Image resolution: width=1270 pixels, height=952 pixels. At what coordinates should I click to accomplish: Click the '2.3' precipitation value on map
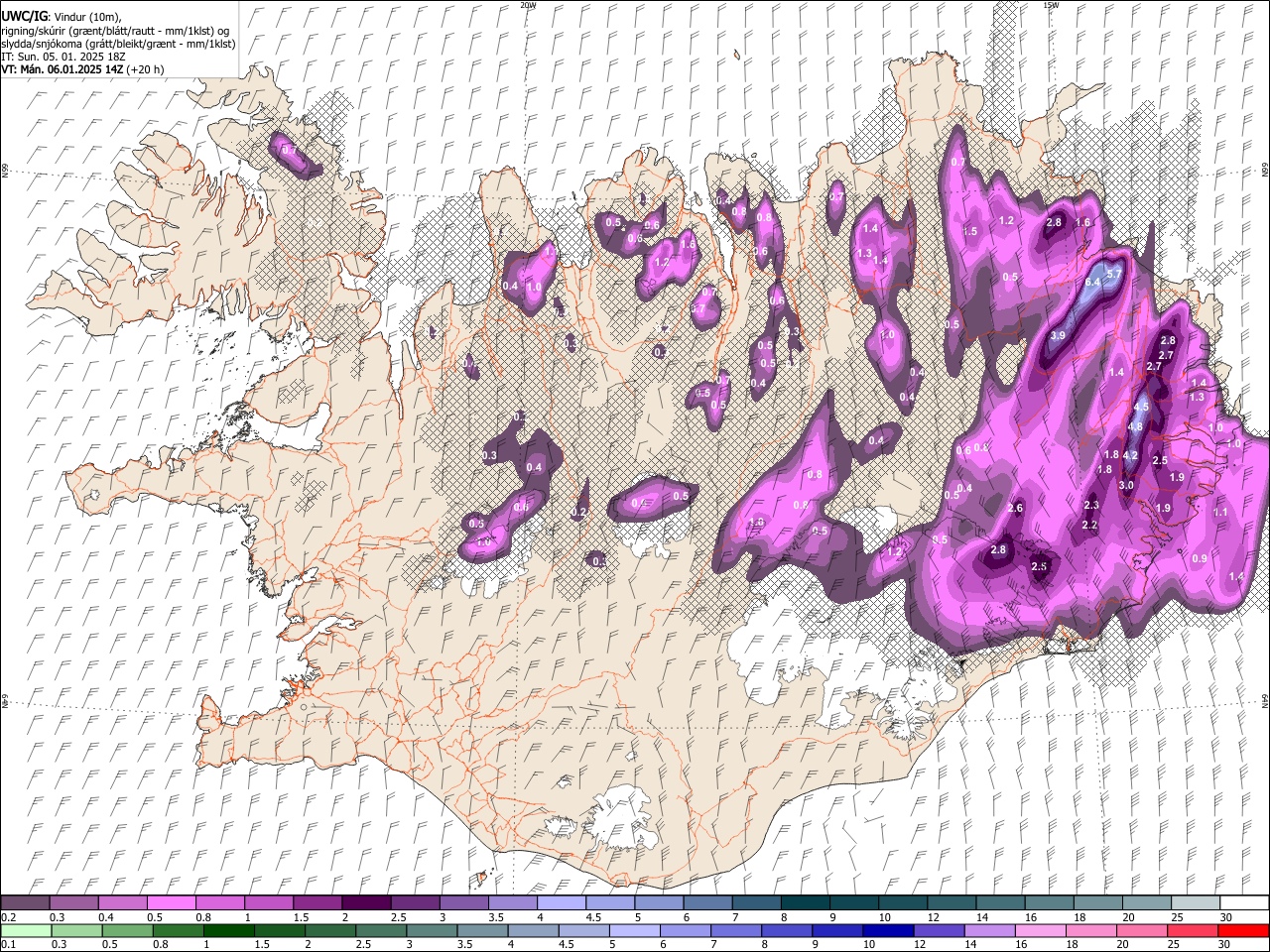[x=1091, y=506]
